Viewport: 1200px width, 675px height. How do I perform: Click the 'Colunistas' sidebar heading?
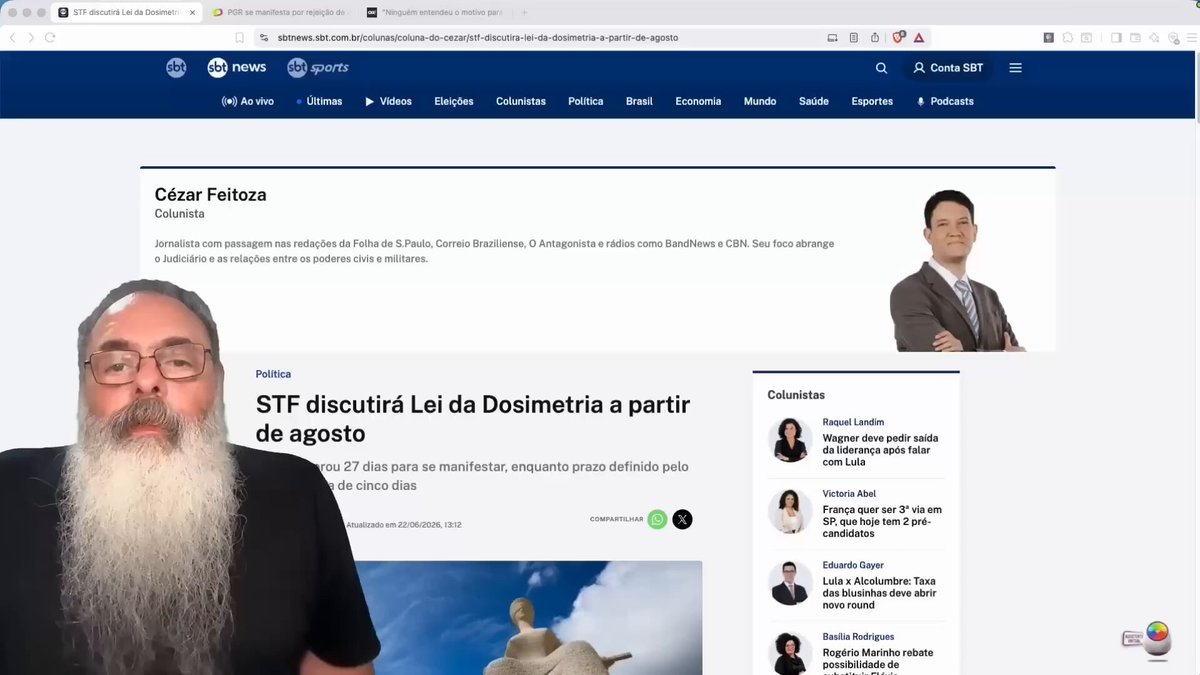[796, 395]
